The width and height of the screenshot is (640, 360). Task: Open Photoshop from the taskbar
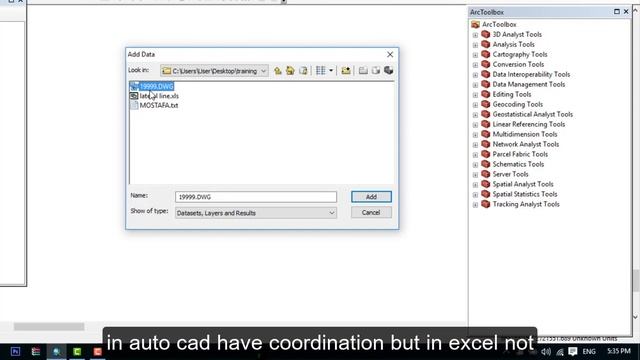(x=15, y=351)
